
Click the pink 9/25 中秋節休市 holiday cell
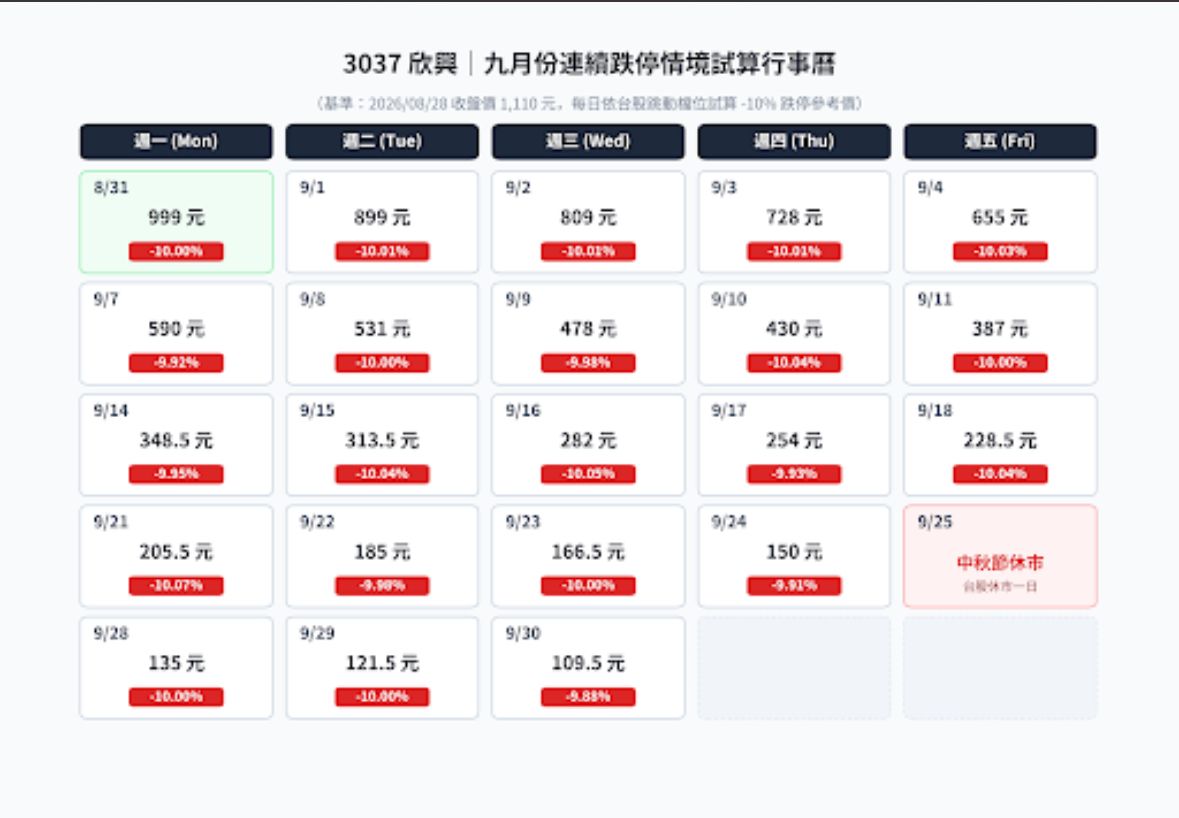tap(1000, 556)
